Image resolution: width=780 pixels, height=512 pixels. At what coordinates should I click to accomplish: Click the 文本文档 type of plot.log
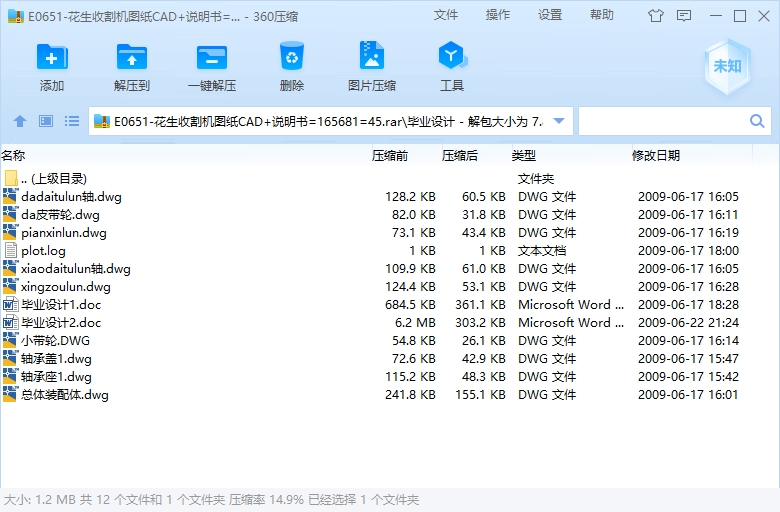pos(542,250)
